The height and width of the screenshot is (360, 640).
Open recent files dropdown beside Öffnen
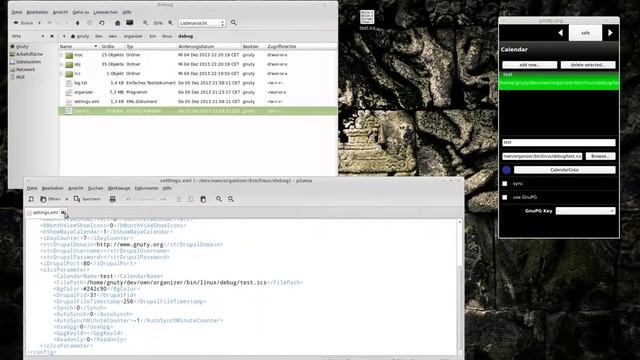click(67, 199)
